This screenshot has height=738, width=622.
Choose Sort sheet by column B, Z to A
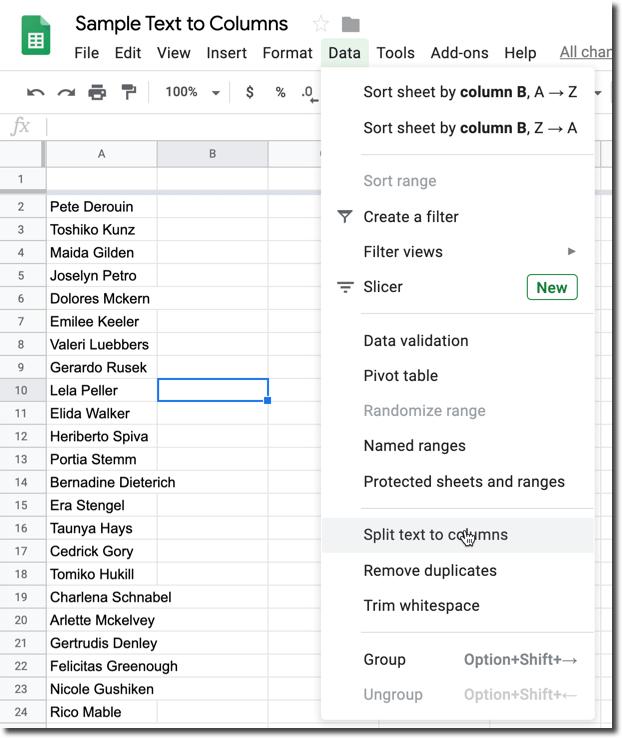(x=457, y=128)
